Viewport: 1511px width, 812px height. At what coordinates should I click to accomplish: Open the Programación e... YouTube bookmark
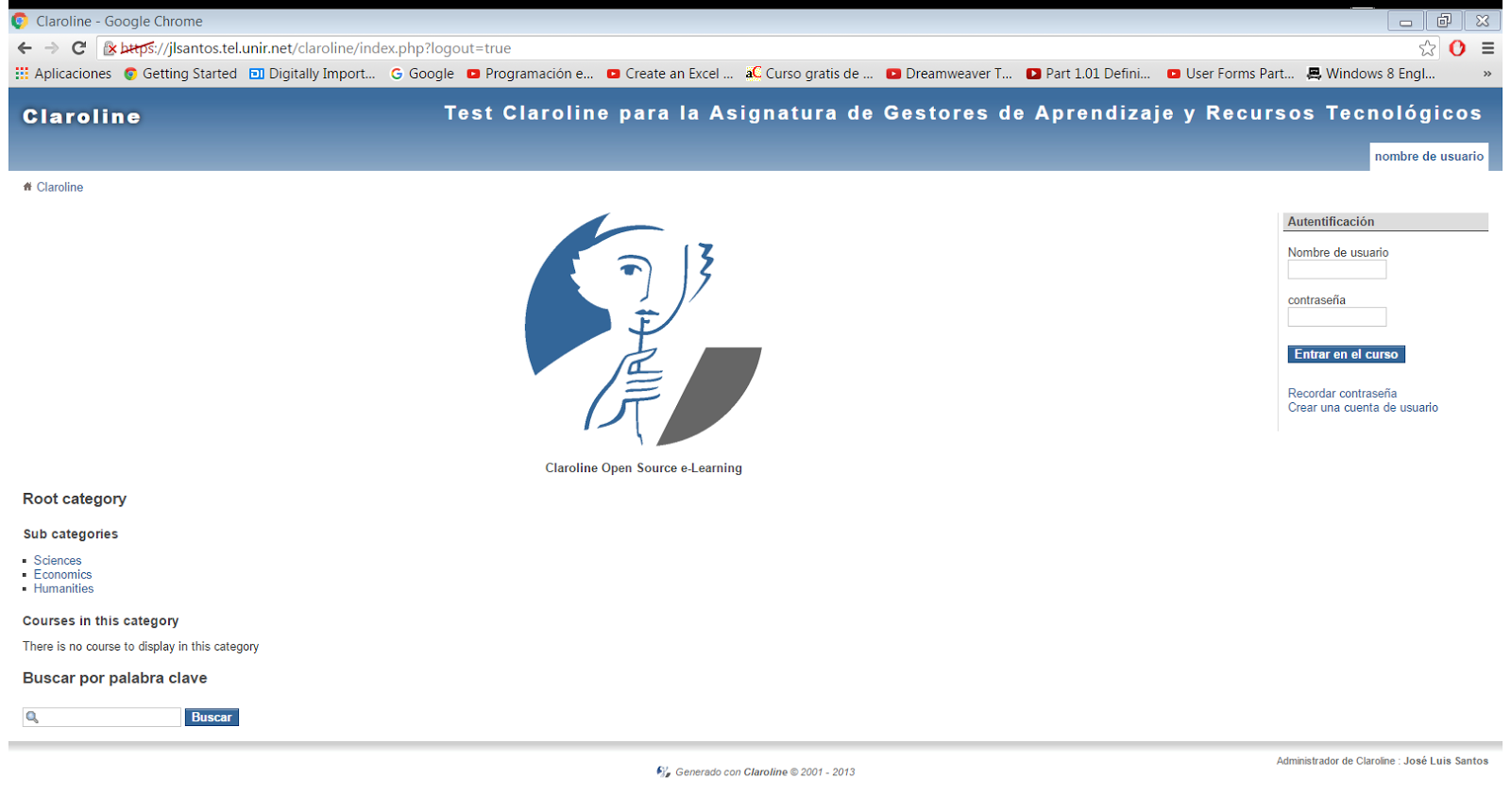pyautogui.click(x=530, y=74)
